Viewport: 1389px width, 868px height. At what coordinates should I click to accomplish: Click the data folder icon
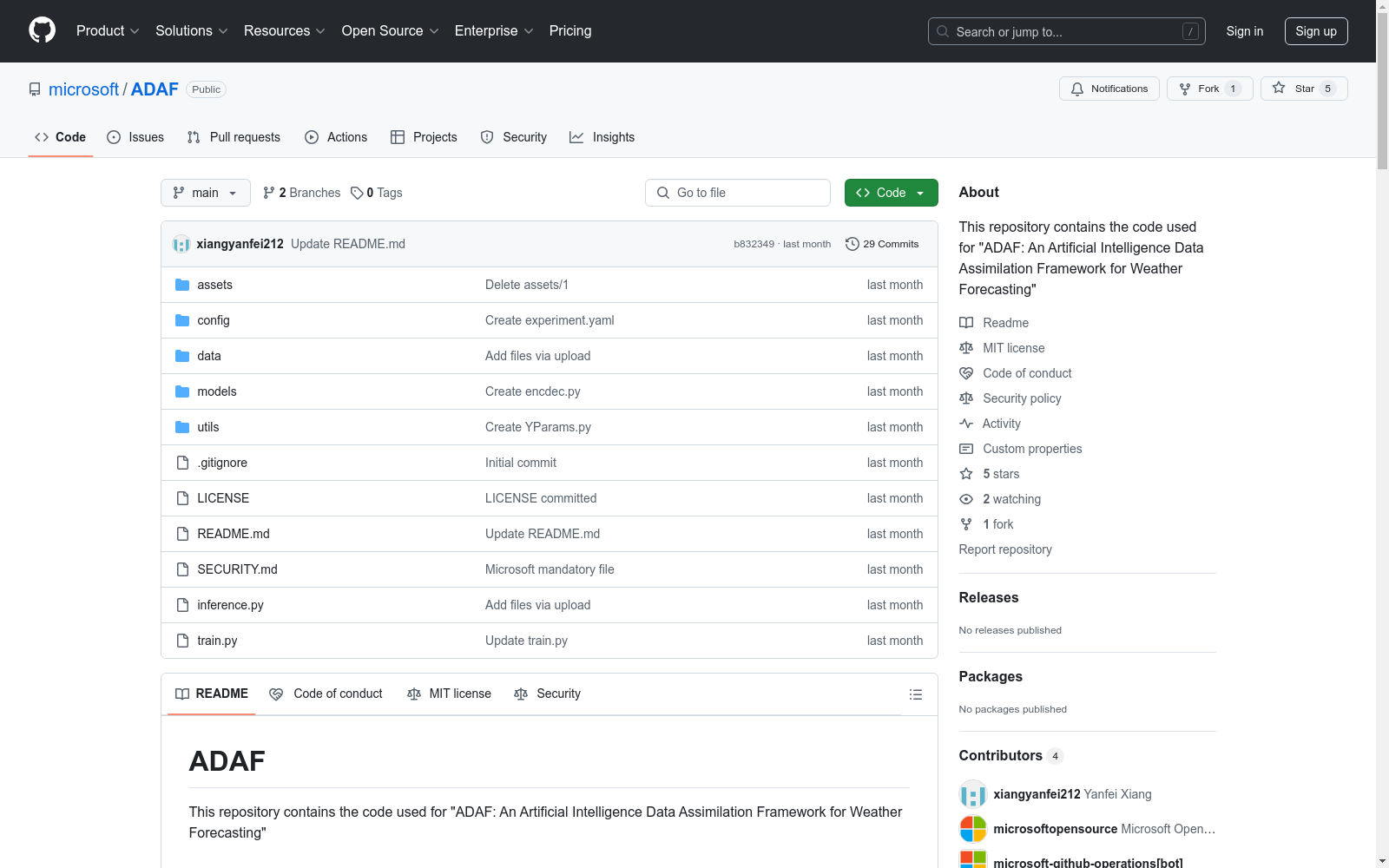tap(182, 356)
